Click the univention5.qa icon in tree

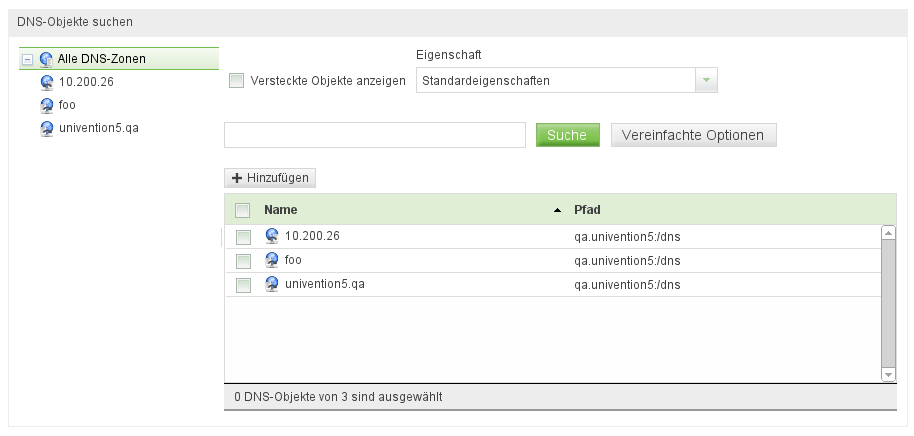(47, 128)
